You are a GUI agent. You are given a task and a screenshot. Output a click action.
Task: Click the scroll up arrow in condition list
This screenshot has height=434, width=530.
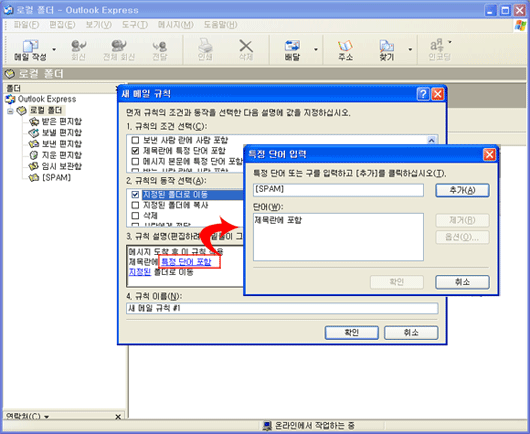pos(431,140)
